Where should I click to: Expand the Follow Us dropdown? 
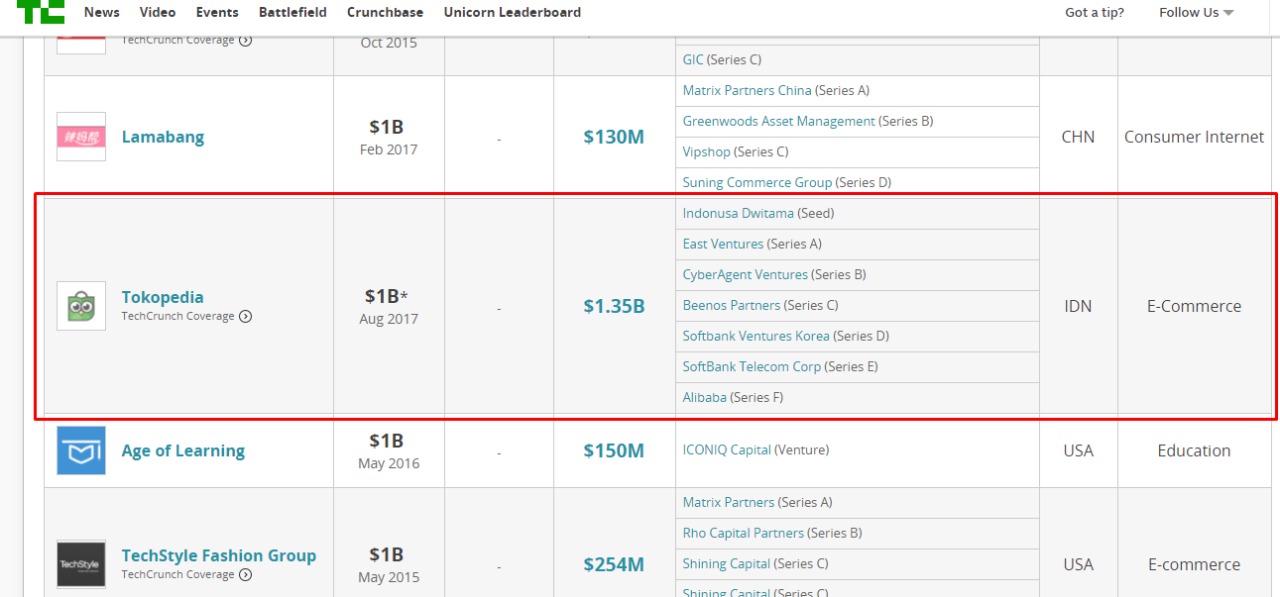(1196, 13)
